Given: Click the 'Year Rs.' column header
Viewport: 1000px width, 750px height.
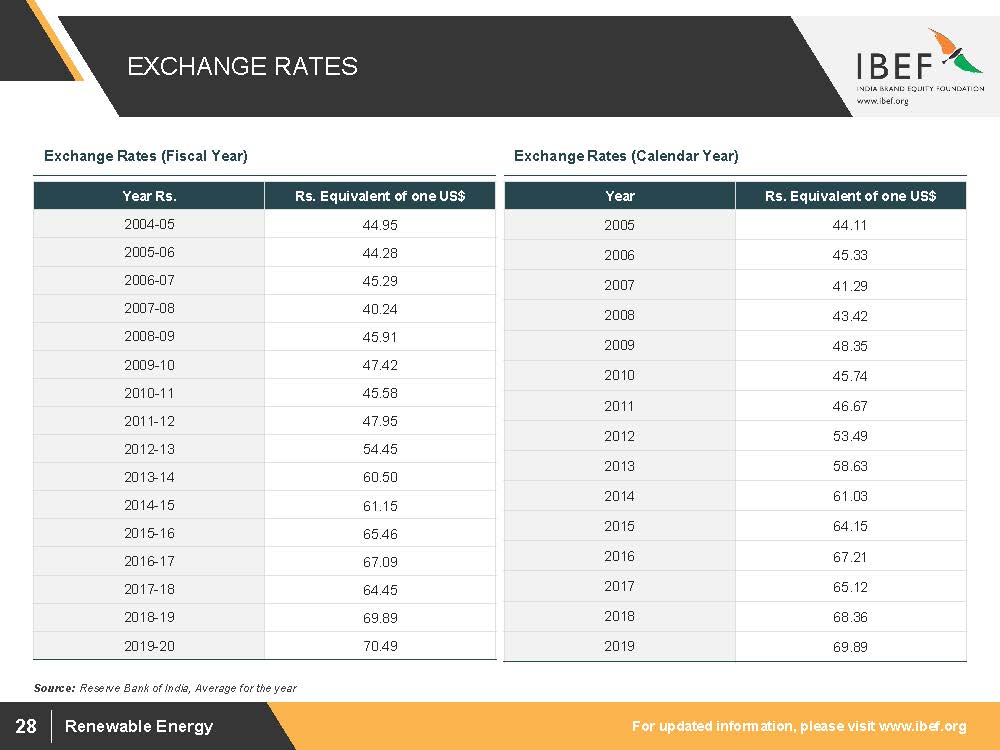Looking at the screenshot, I should pos(149,196).
